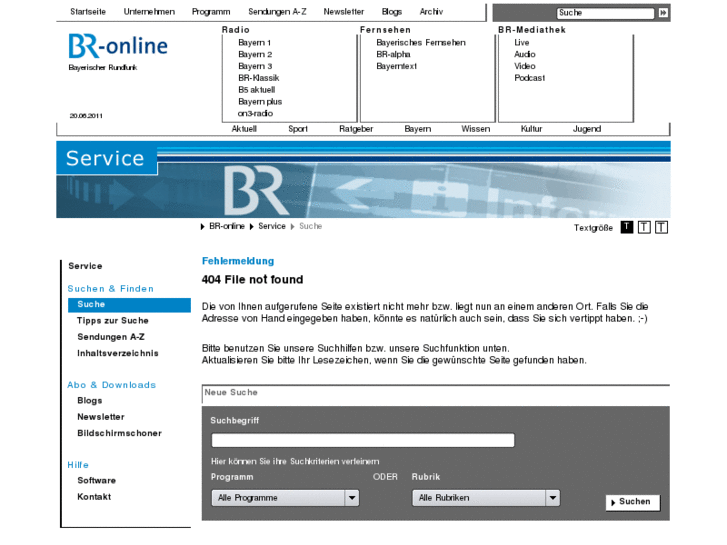Go to the Sport section
The width and height of the screenshot is (727, 545).
coord(298,129)
